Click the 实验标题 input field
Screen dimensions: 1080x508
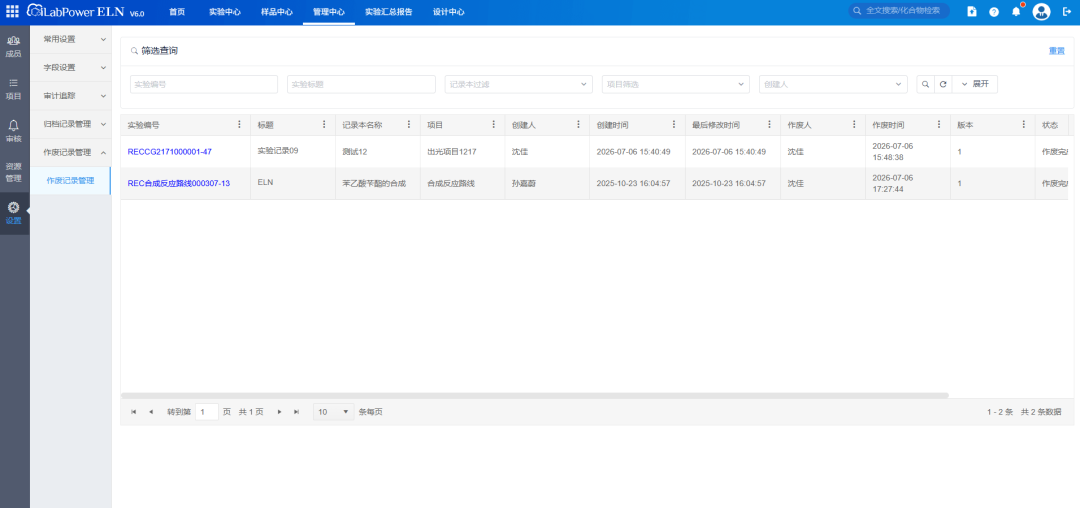click(x=362, y=84)
